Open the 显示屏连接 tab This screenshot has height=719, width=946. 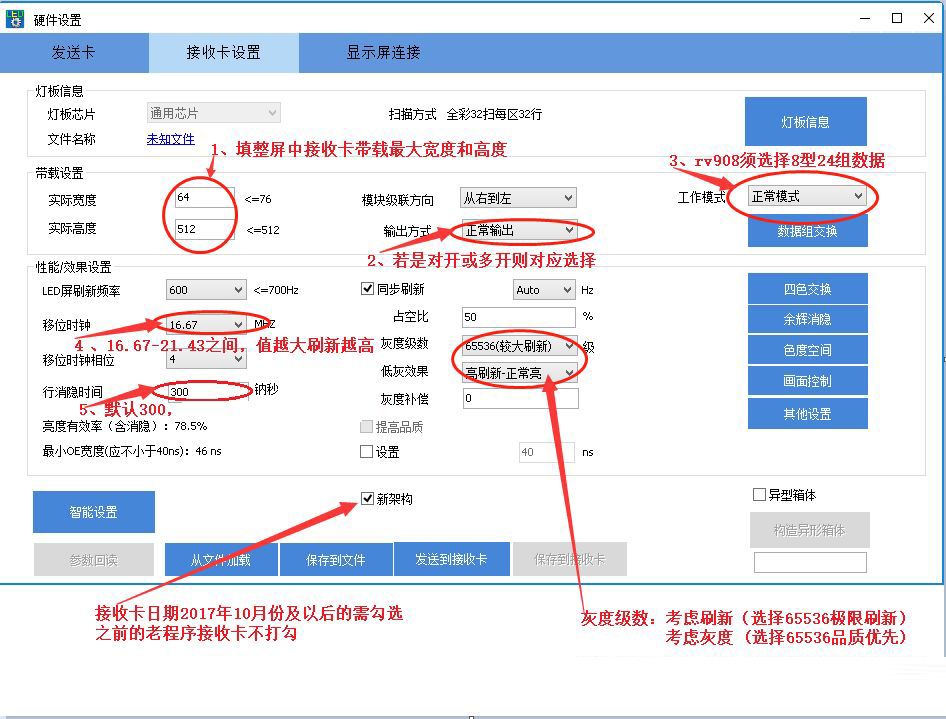(x=383, y=52)
